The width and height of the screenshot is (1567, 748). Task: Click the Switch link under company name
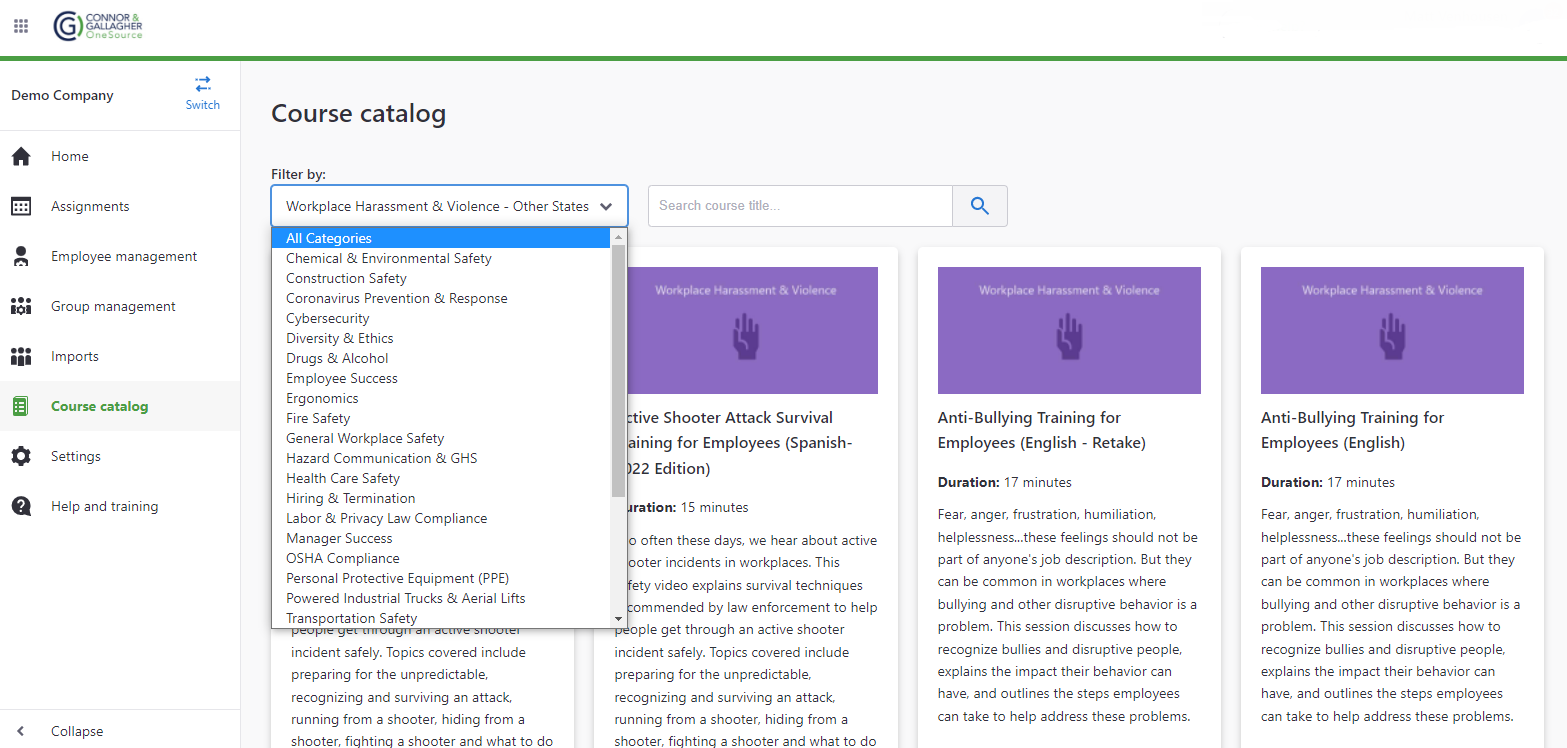(x=203, y=105)
